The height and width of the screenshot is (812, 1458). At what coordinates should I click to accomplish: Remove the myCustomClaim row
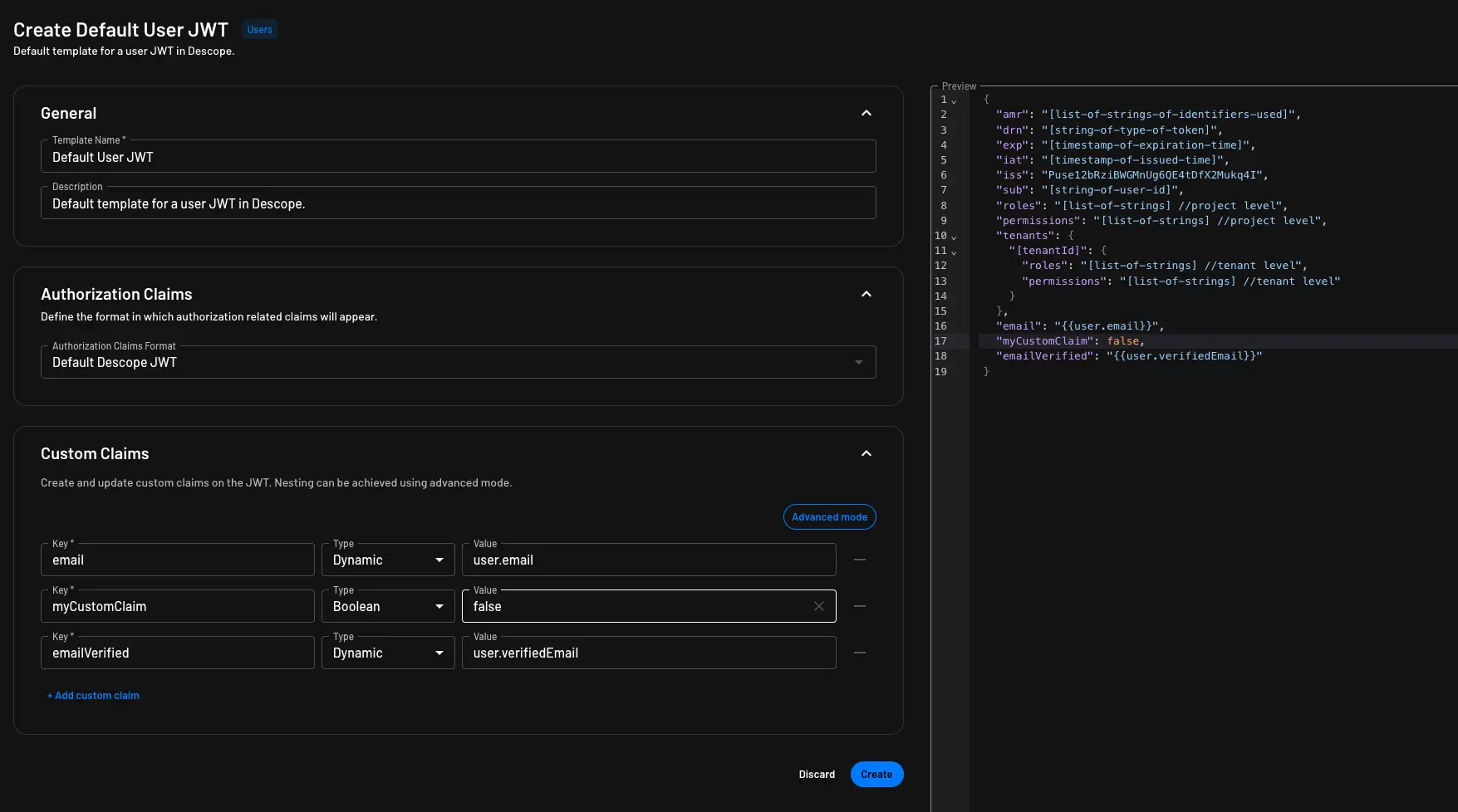(x=860, y=606)
